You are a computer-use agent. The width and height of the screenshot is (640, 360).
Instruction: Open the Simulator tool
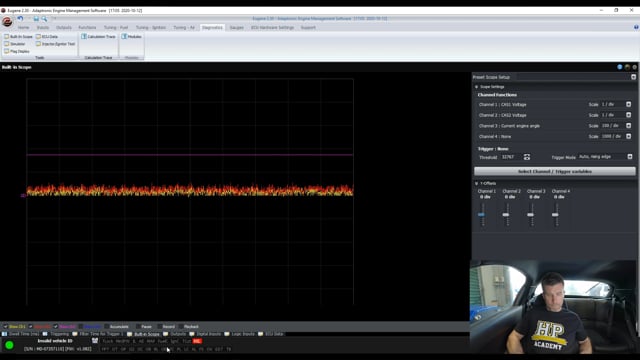click(x=15, y=44)
